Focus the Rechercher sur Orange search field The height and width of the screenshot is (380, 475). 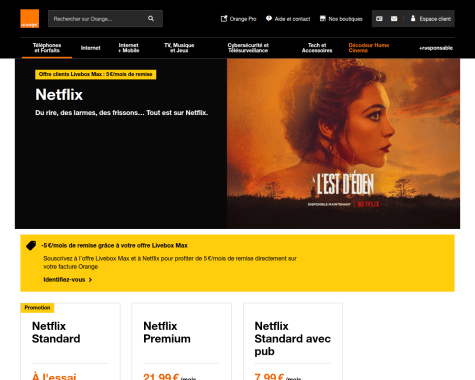click(105, 19)
